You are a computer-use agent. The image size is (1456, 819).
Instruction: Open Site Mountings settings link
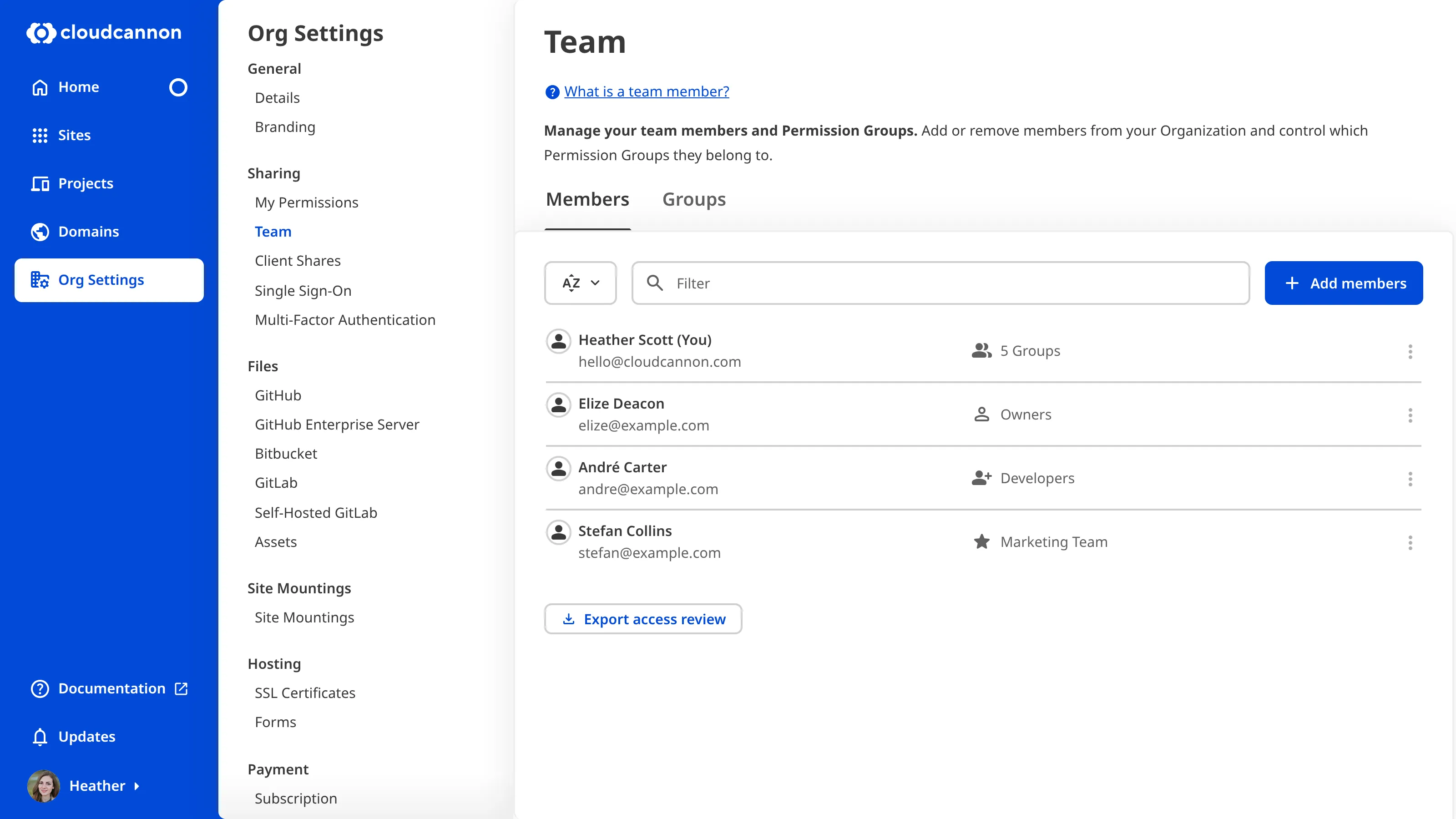coord(304,617)
